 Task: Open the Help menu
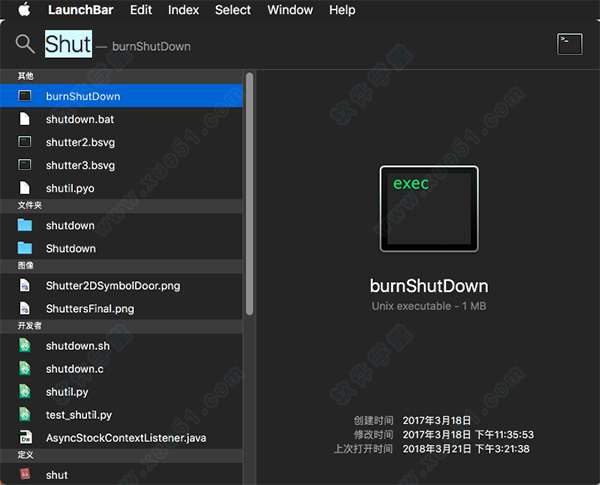point(342,10)
